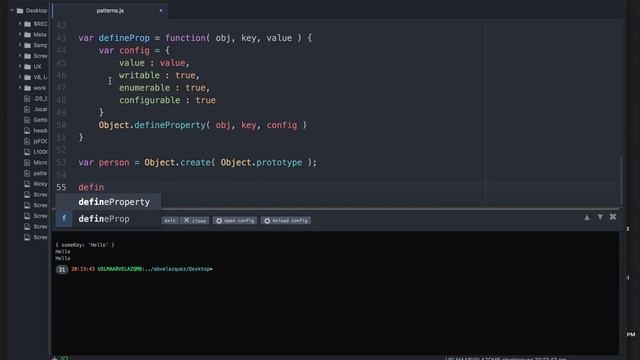Image resolution: width=640 pixels, height=360 pixels.
Task: Select the patterns.js editor tab
Action: coord(110,11)
